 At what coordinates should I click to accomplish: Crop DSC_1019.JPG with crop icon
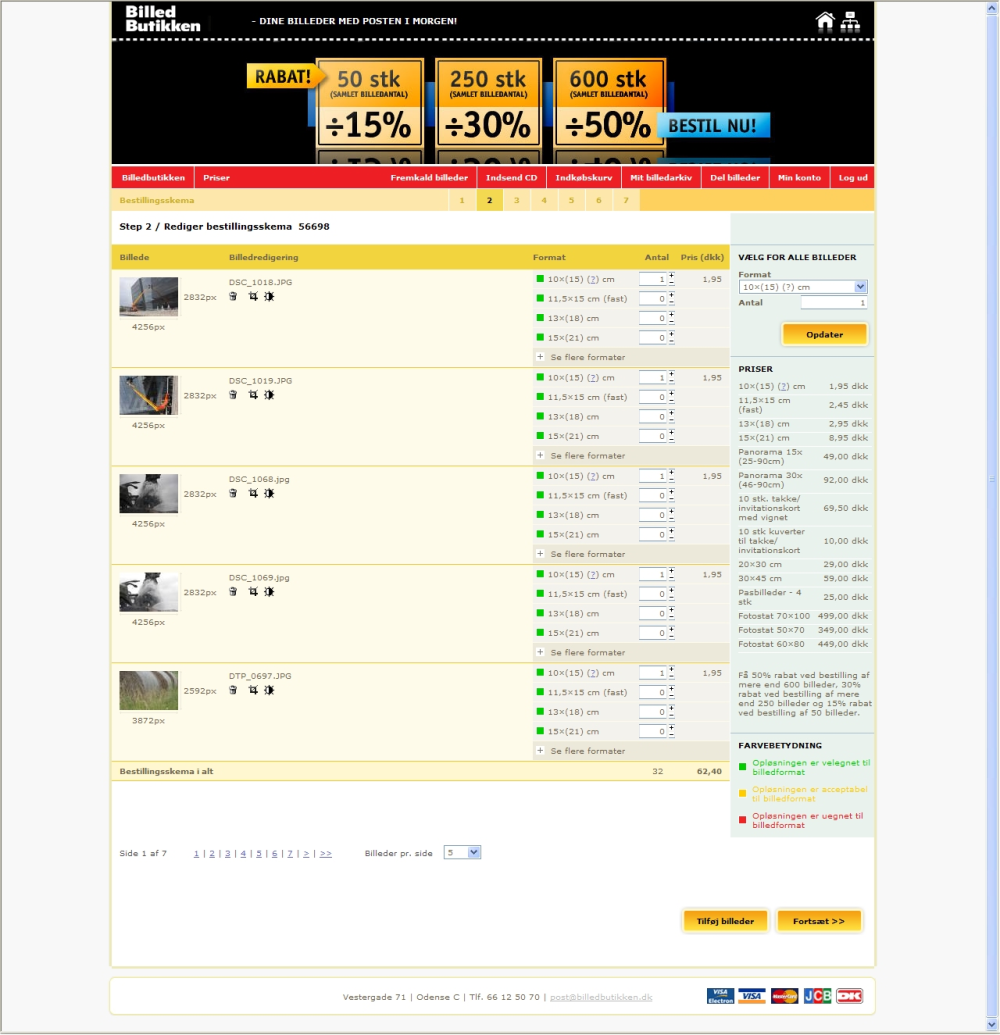pyautogui.click(x=253, y=395)
